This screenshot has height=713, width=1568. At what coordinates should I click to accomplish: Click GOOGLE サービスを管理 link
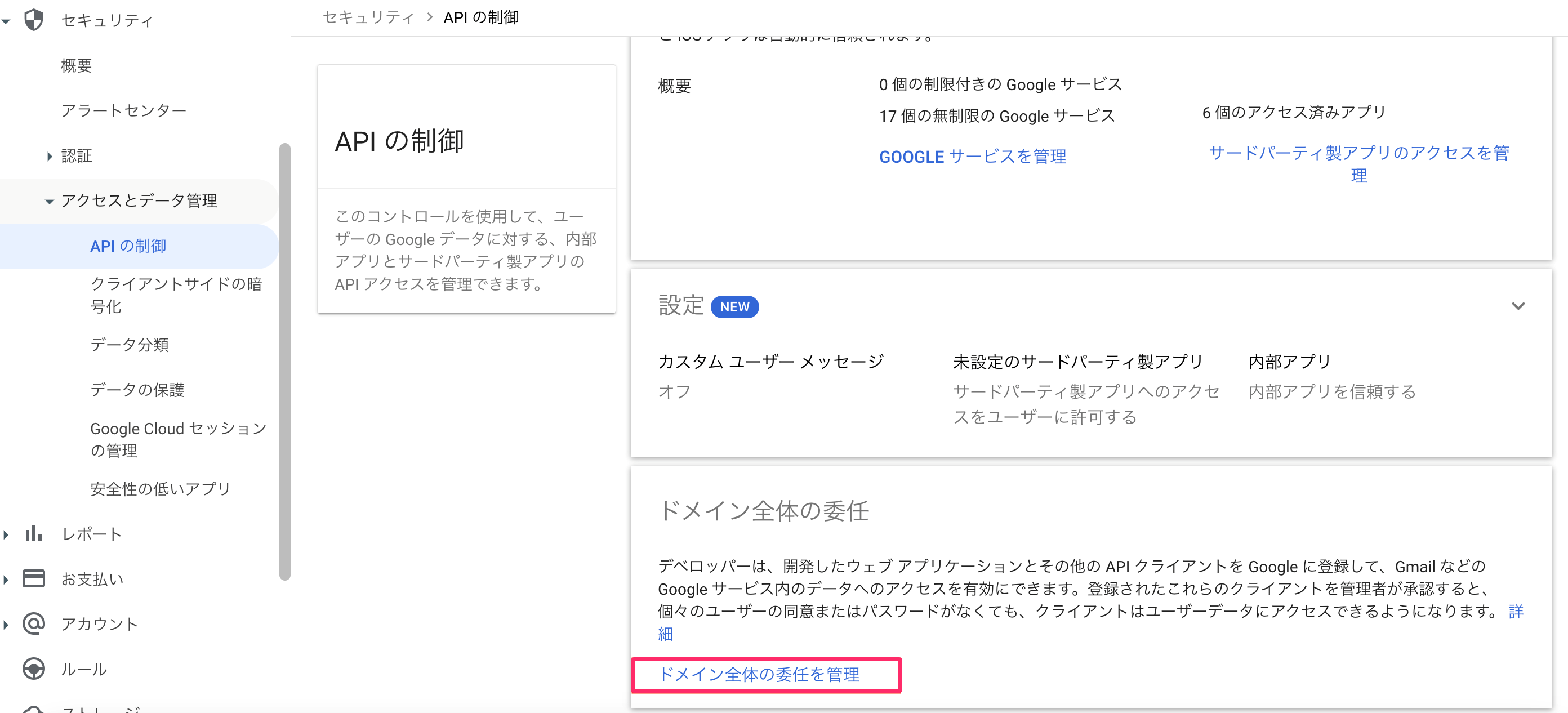972,157
